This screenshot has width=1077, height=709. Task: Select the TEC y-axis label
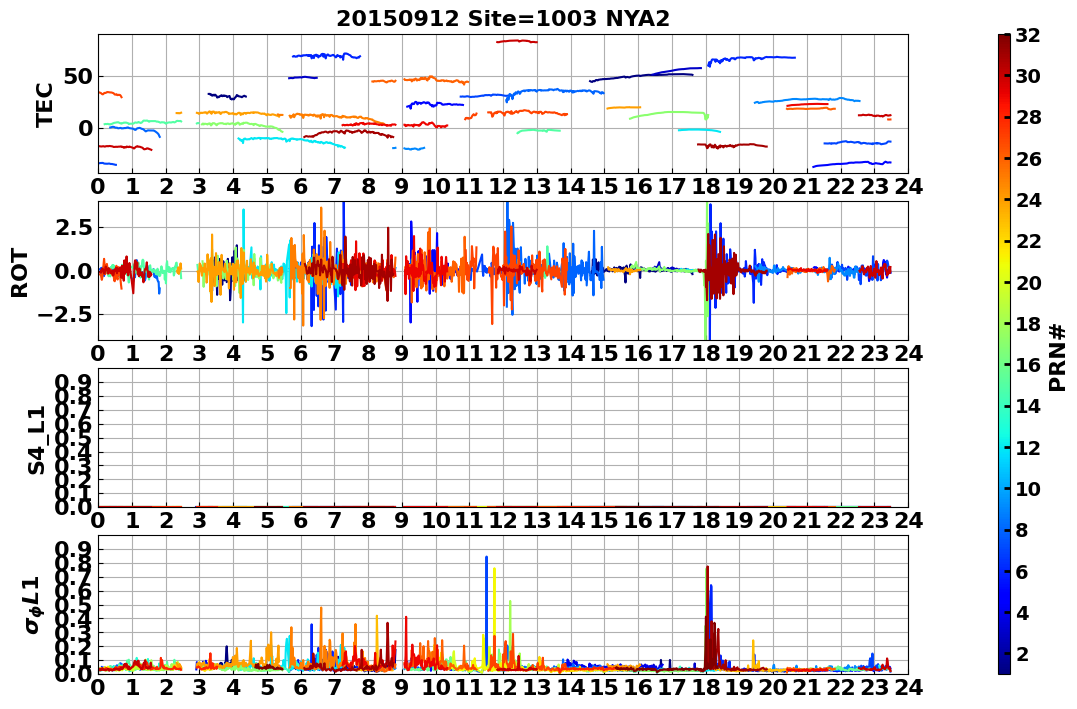coord(45,104)
